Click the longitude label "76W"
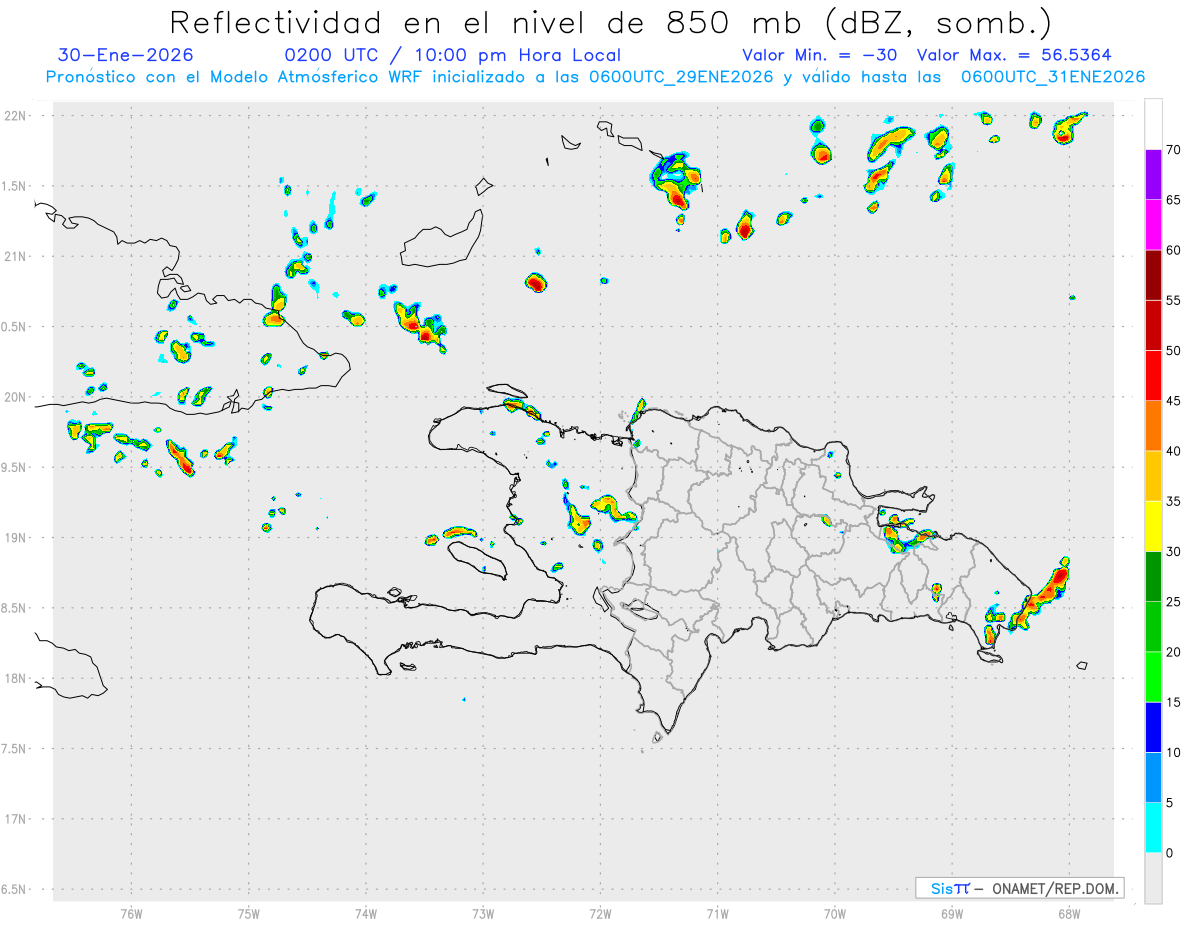Screen dimensions: 1200x927 pyautogui.click(x=131, y=913)
